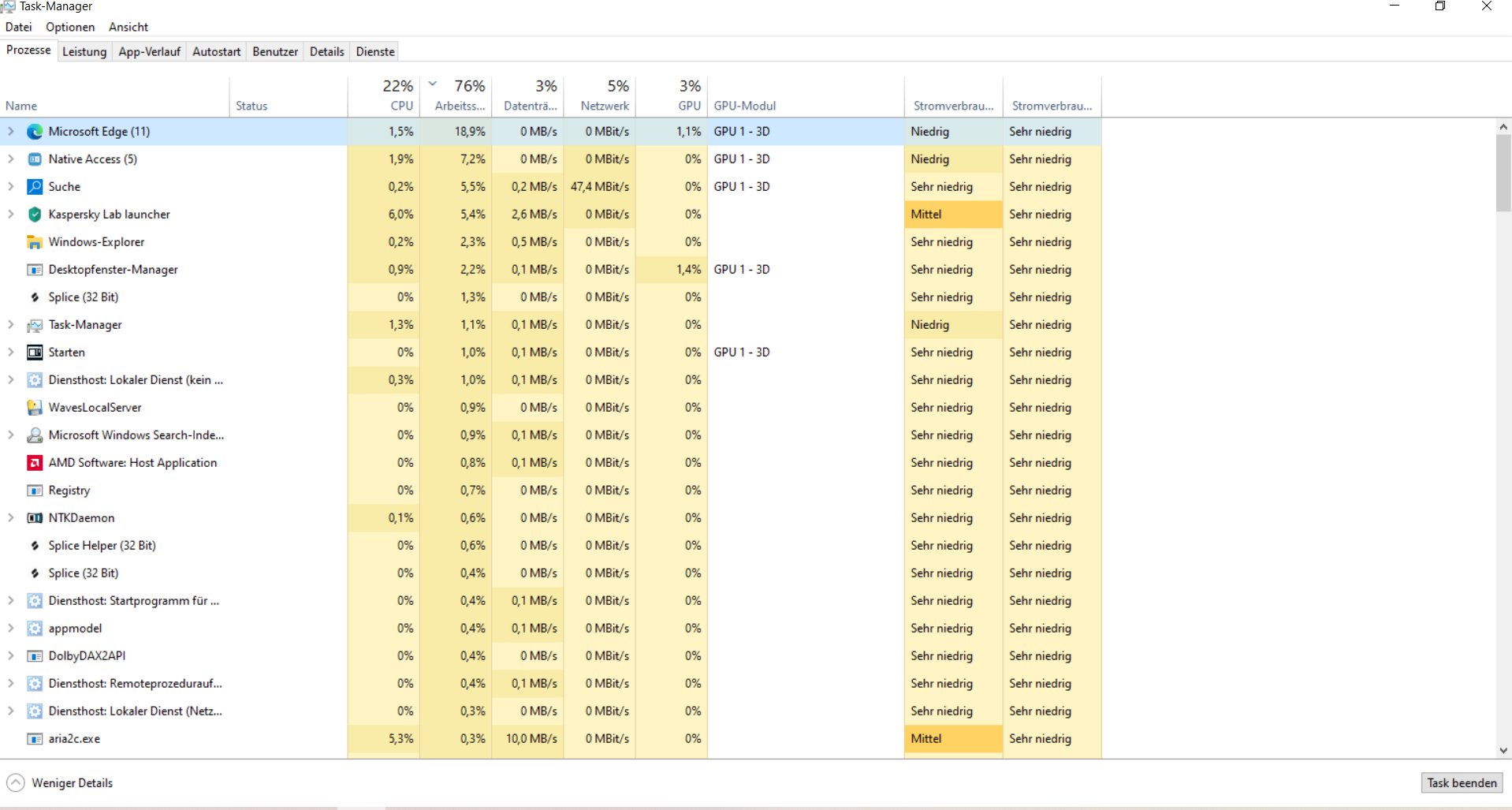Viewport: 1512px width, 810px height.
Task: Open the Benutzer tab
Action: click(275, 51)
